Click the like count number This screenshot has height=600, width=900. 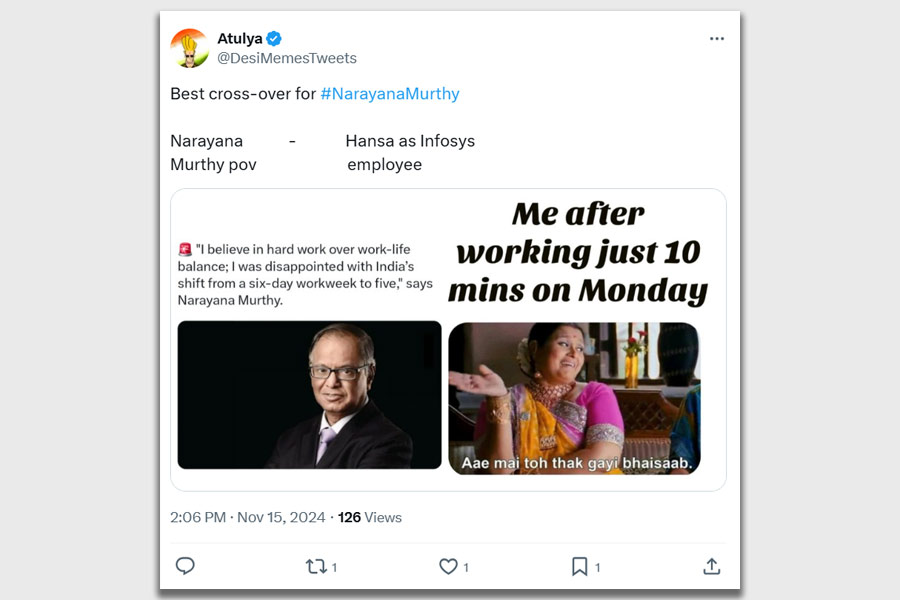pos(466,567)
